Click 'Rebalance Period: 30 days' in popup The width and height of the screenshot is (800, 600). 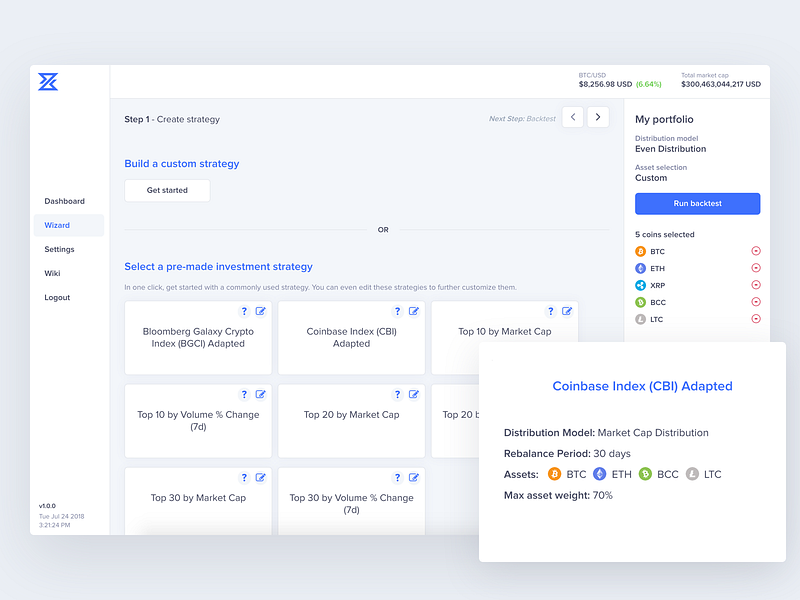click(x=567, y=454)
